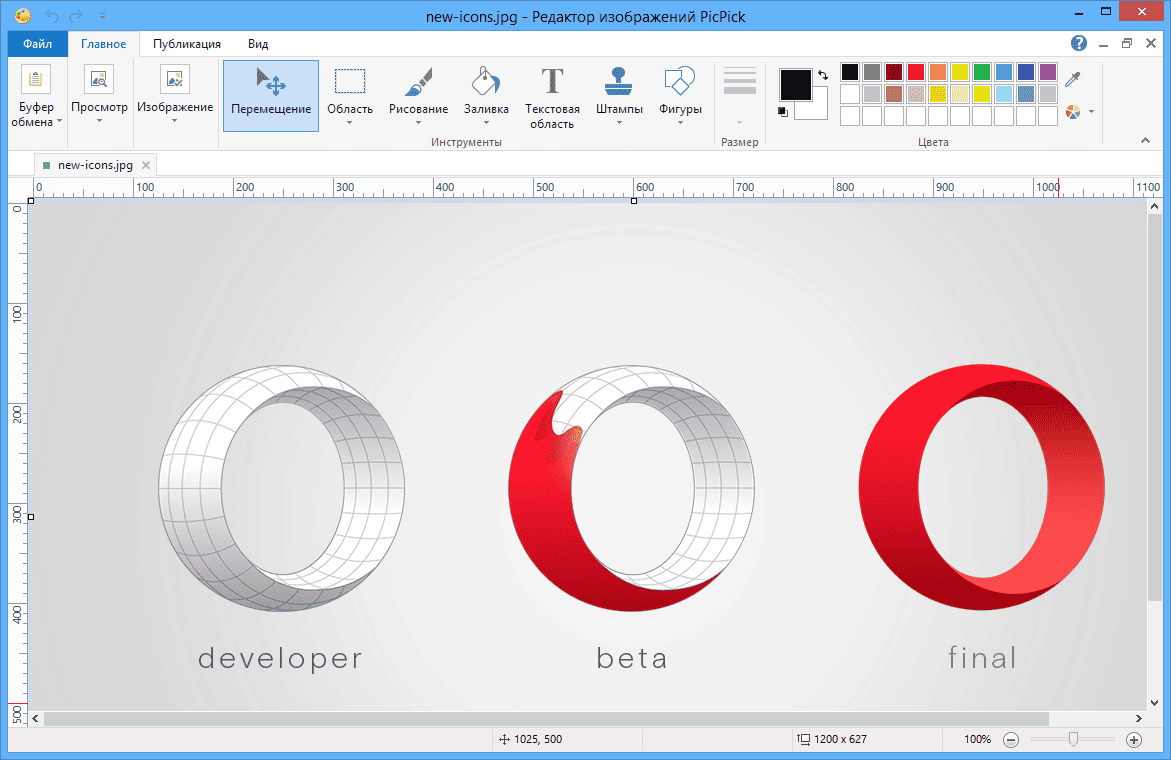Click the Opera developer logo in canvas
This screenshot has width=1171, height=760.
tap(282, 488)
